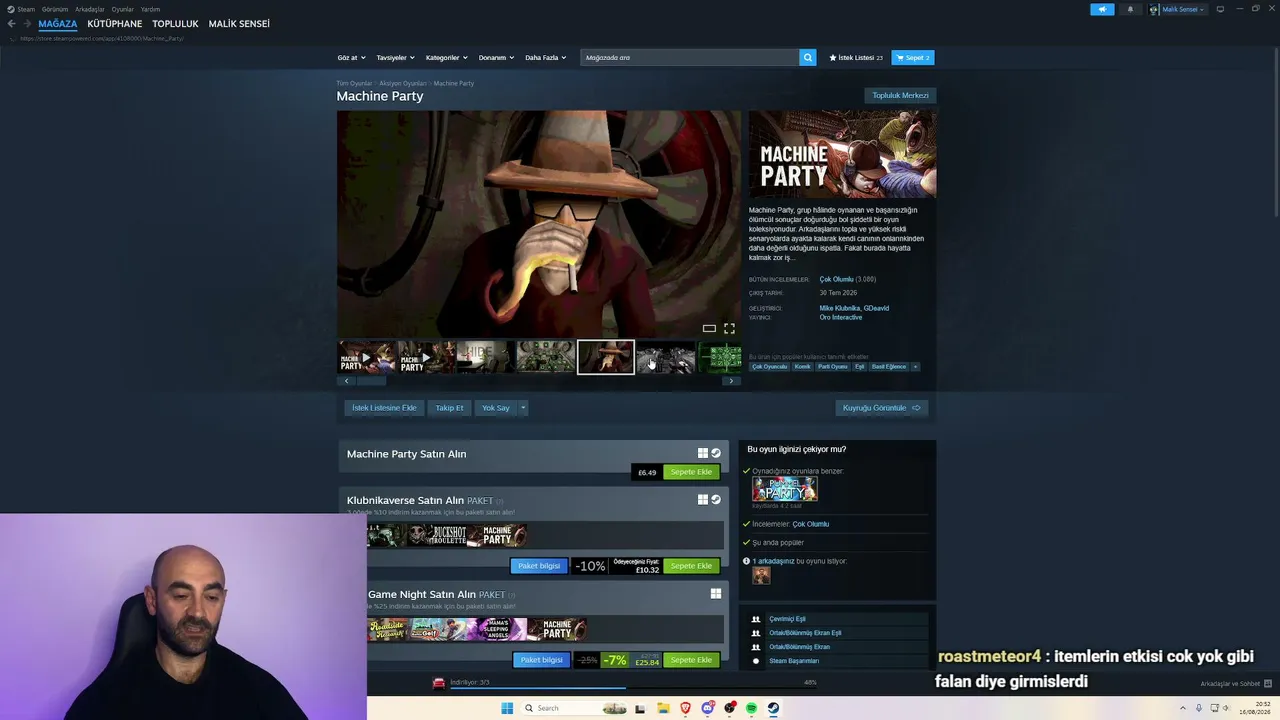This screenshot has height=720, width=1280.
Task: Open Paket bilgisi for Klubnikaverse
Action: (539, 566)
